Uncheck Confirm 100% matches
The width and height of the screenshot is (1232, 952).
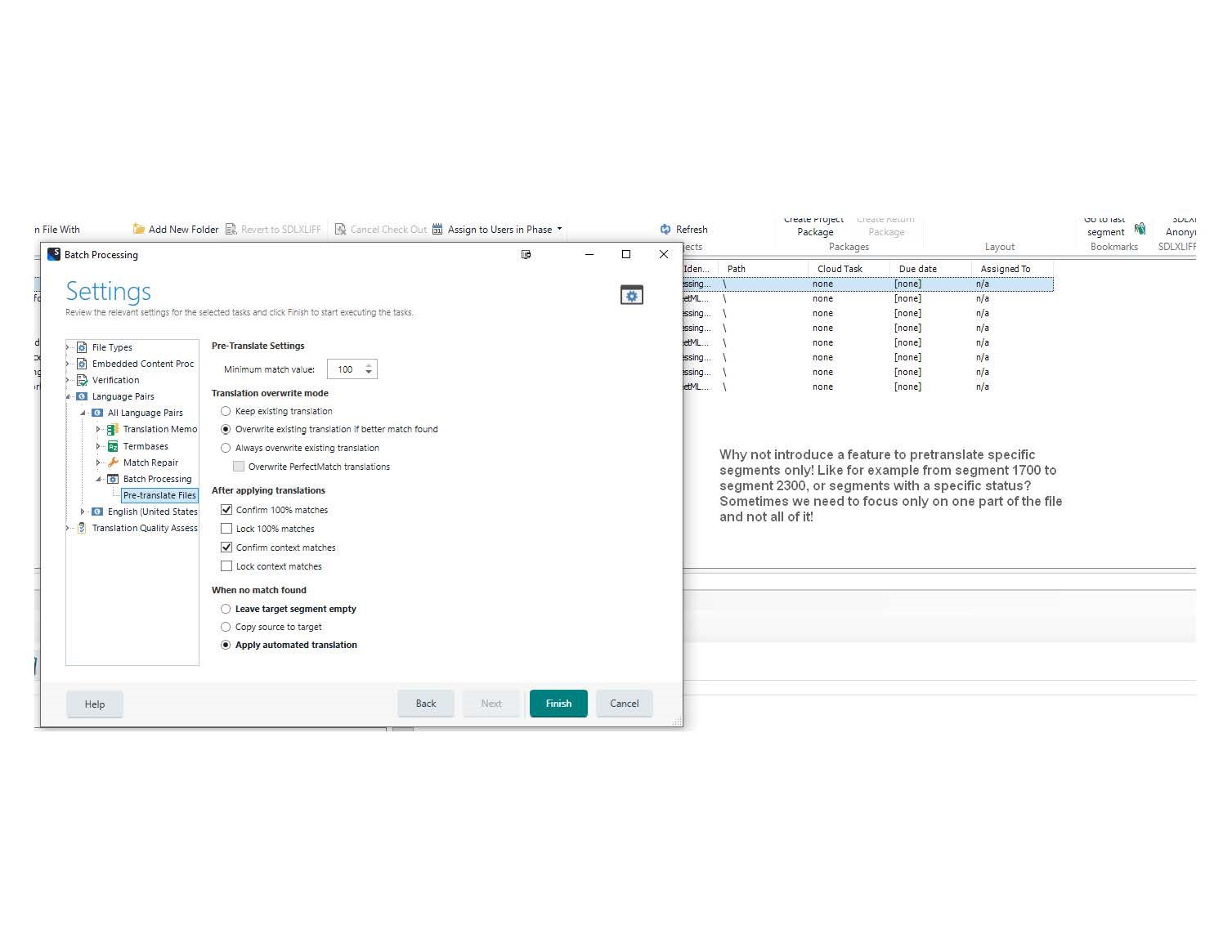click(x=226, y=510)
